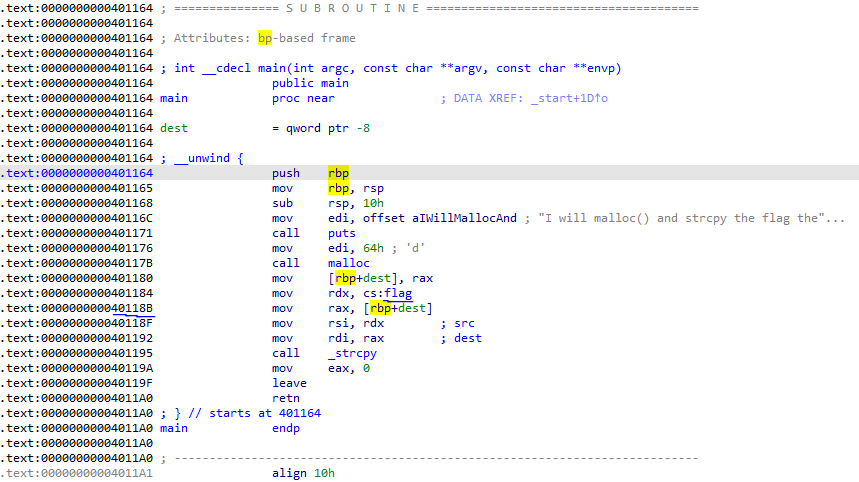Click '[rbp+dest]' in 'mov [rbp+dest], rax'

(363, 278)
